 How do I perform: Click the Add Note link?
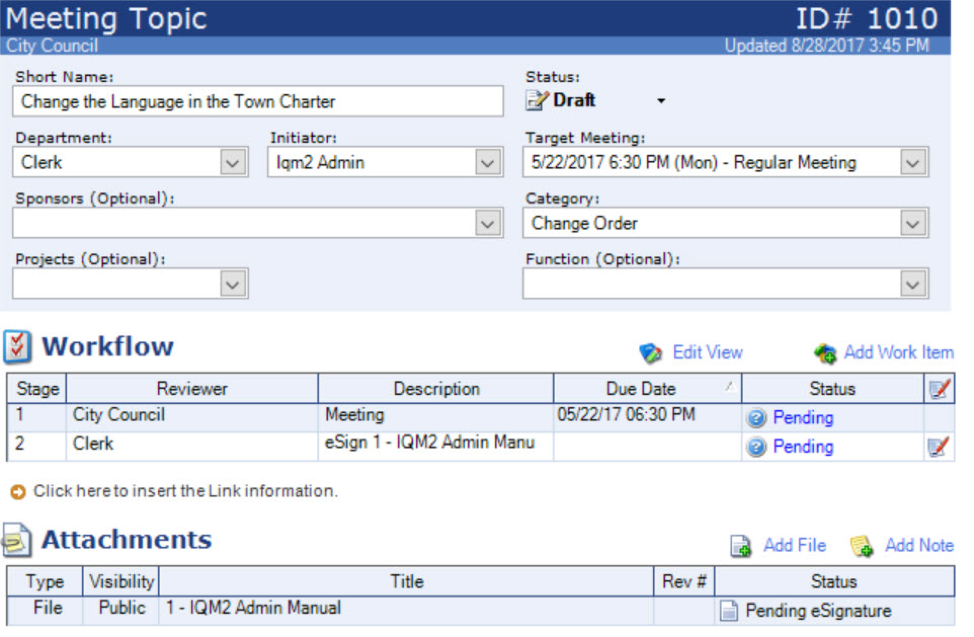tap(919, 545)
